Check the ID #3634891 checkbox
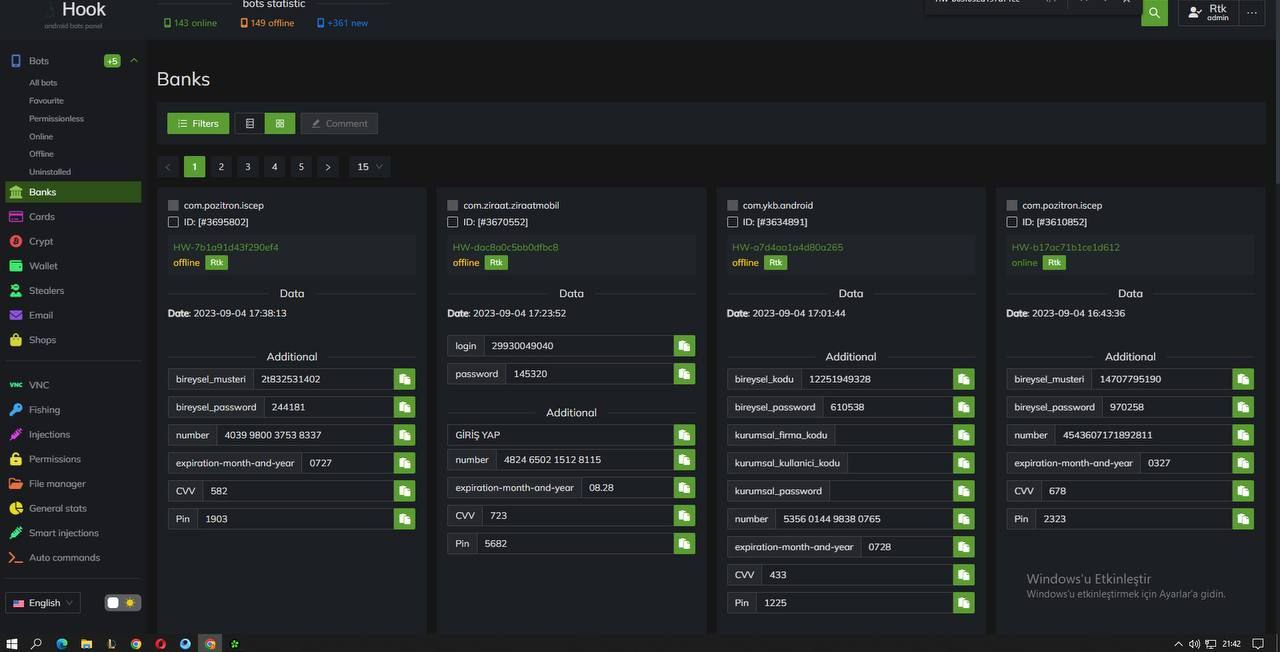 (733, 222)
